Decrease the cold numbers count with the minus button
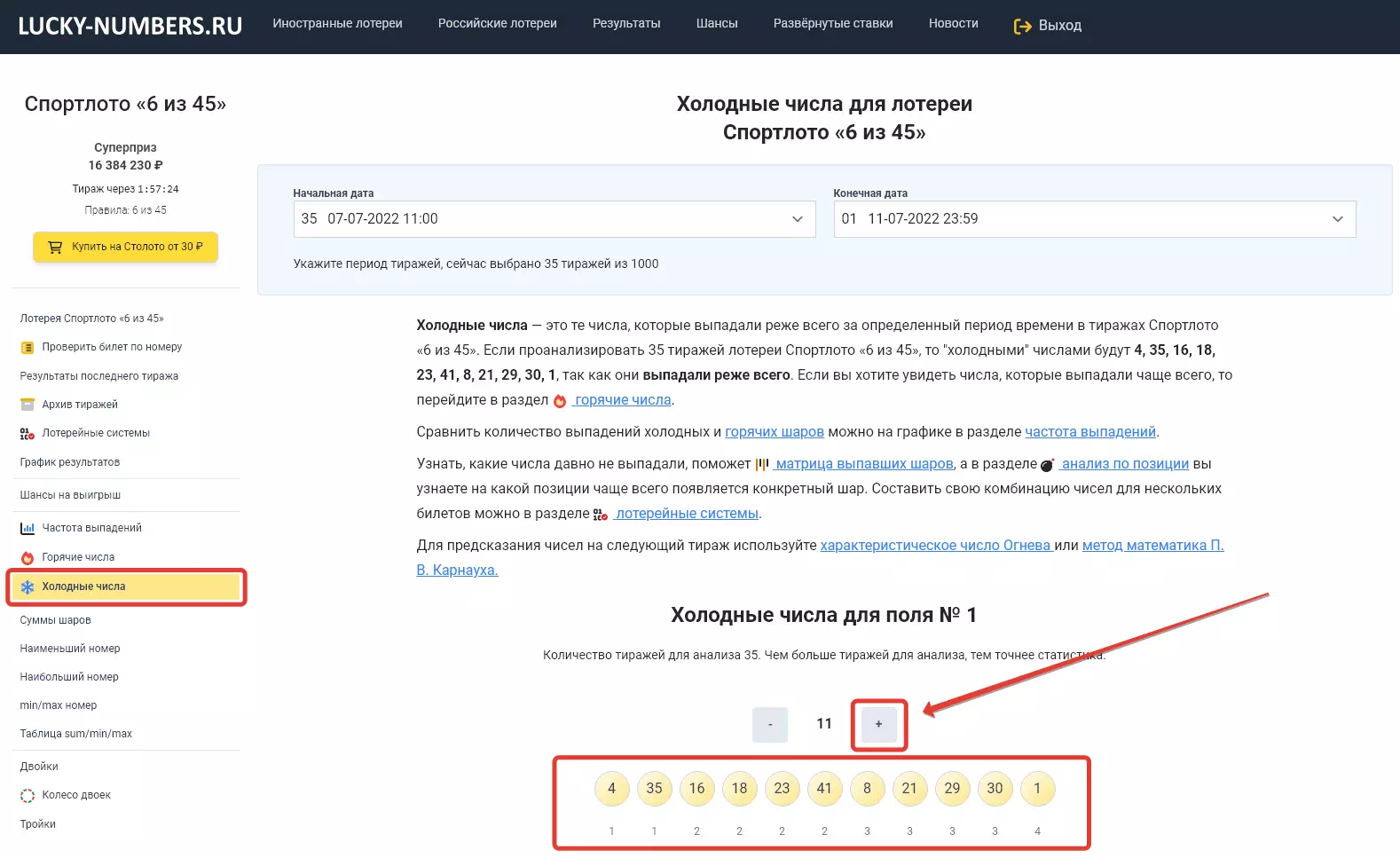This screenshot has width=1400, height=858. click(770, 725)
